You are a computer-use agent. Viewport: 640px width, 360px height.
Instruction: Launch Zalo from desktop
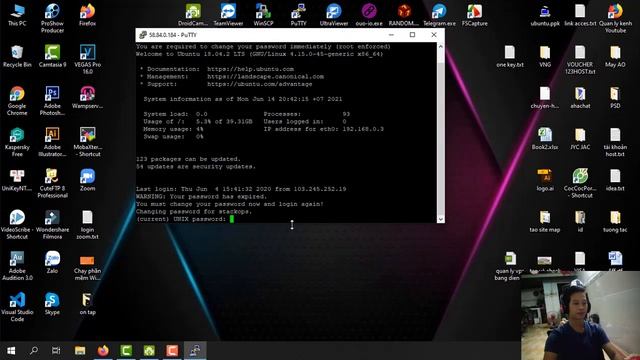pyautogui.click(x=52, y=262)
